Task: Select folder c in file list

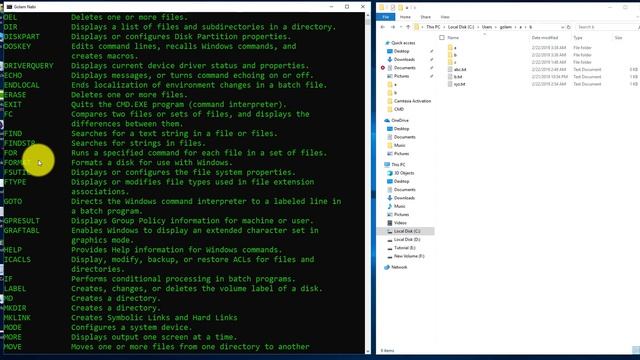Action: 455,62
